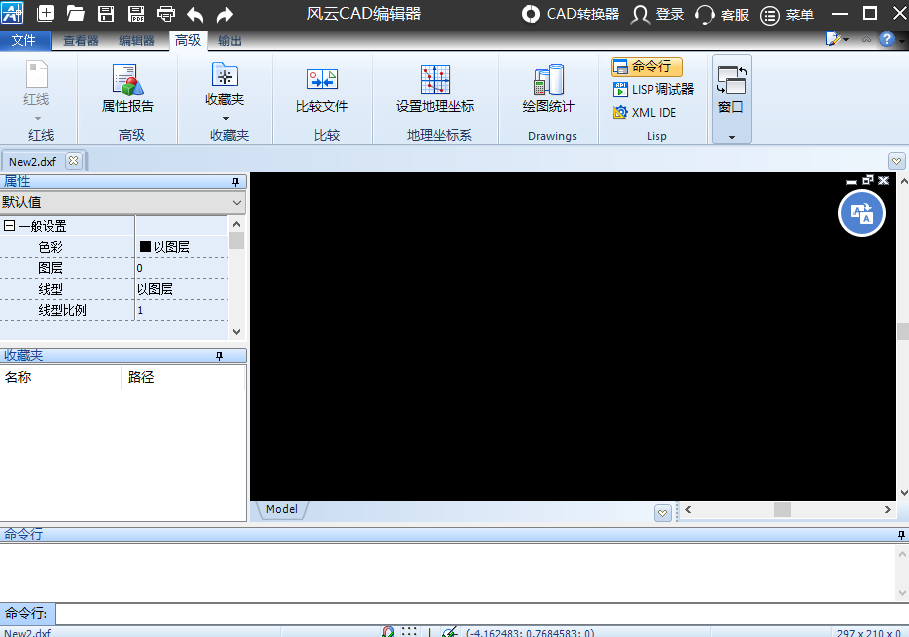This screenshot has height=637, width=909.
Task: Open the XML IDE tool
Action: tap(644, 112)
